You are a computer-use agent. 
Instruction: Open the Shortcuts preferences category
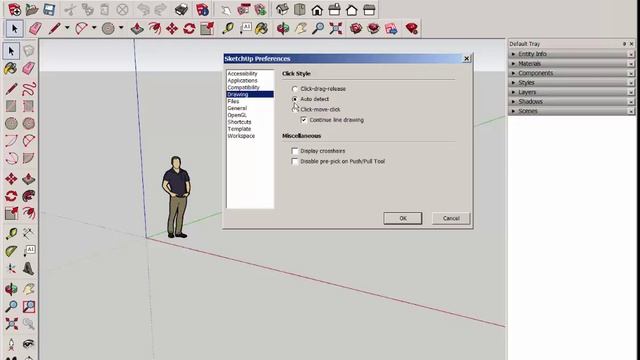pyautogui.click(x=239, y=122)
